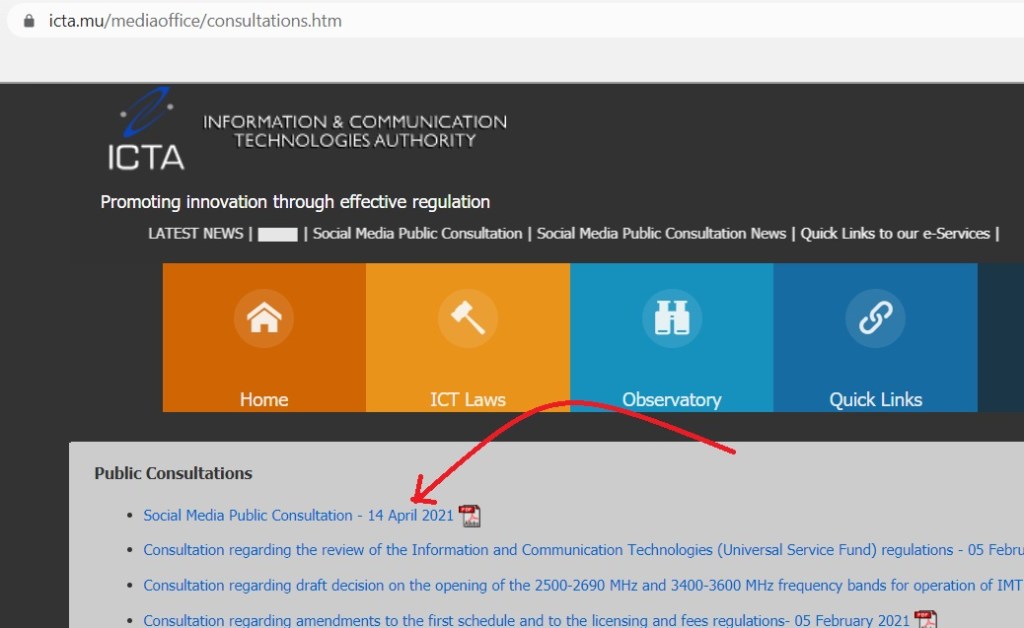Click the padlock icon in address bar
This screenshot has width=1024, height=628.
click(x=28, y=21)
